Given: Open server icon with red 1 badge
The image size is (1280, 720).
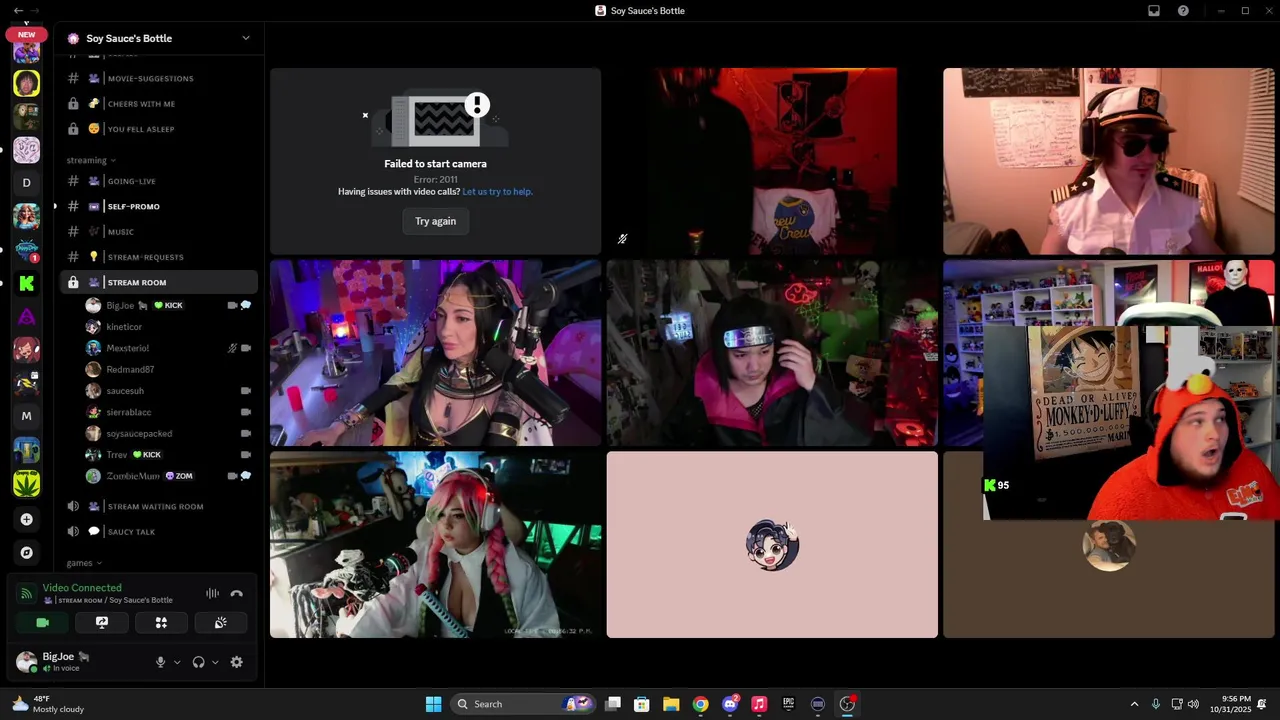Looking at the screenshot, I should [26, 250].
